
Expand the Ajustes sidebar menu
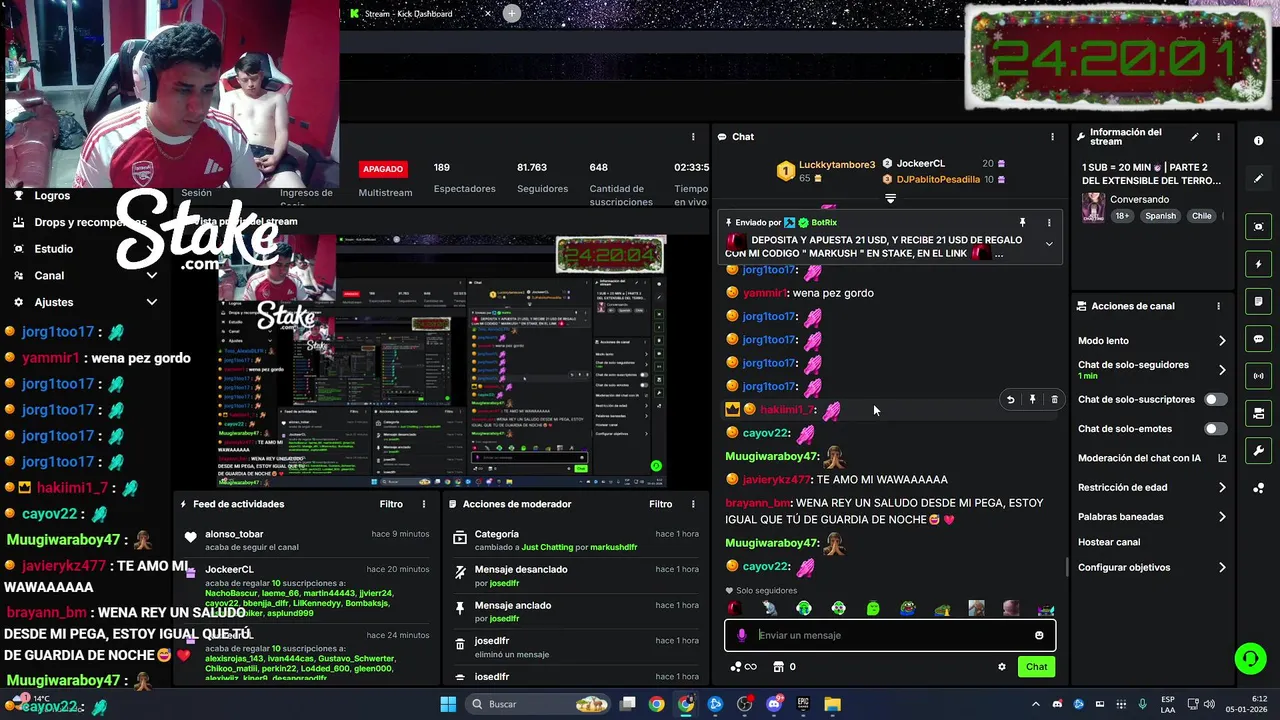(152, 302)
